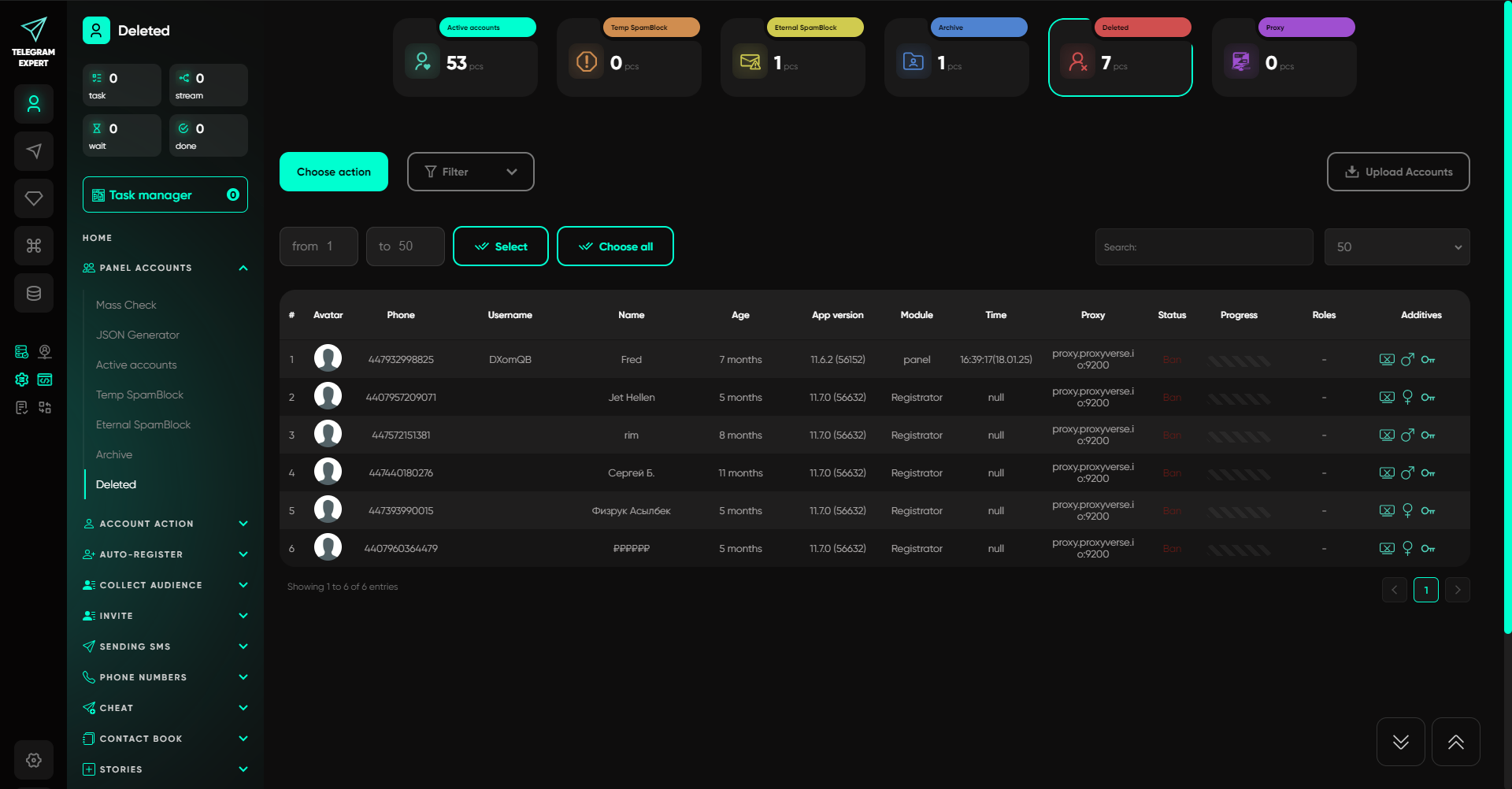Switch to the Archive accounts card

point(956,58)
